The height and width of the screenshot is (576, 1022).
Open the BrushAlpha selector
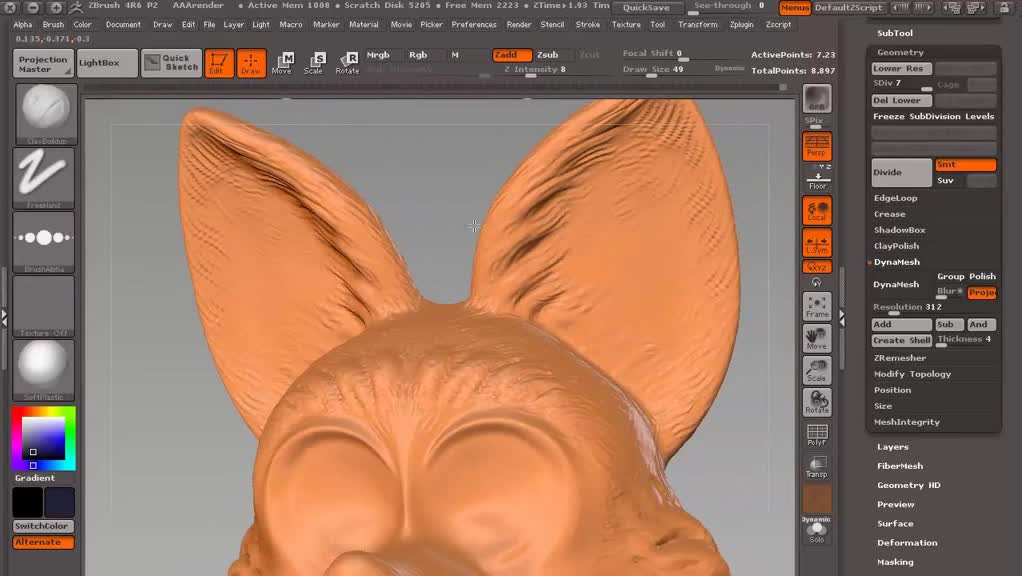coord(44,242)
